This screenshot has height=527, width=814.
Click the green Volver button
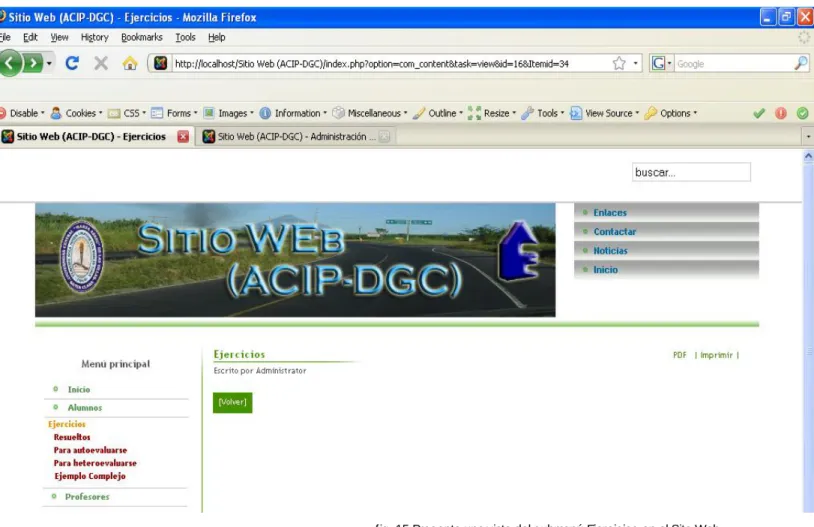coord(233,402)
